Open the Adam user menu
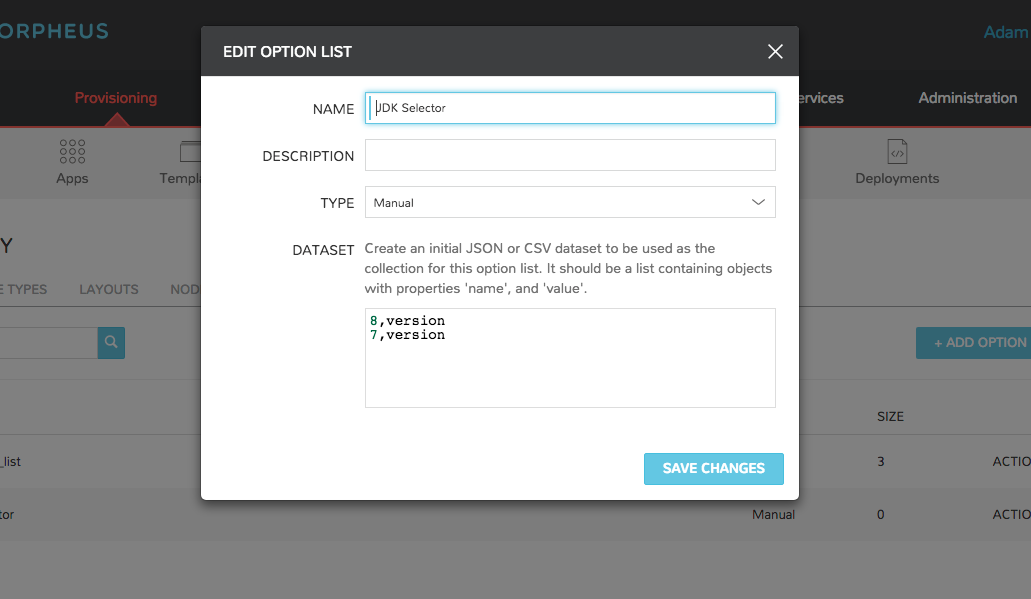 [1006, 32]
